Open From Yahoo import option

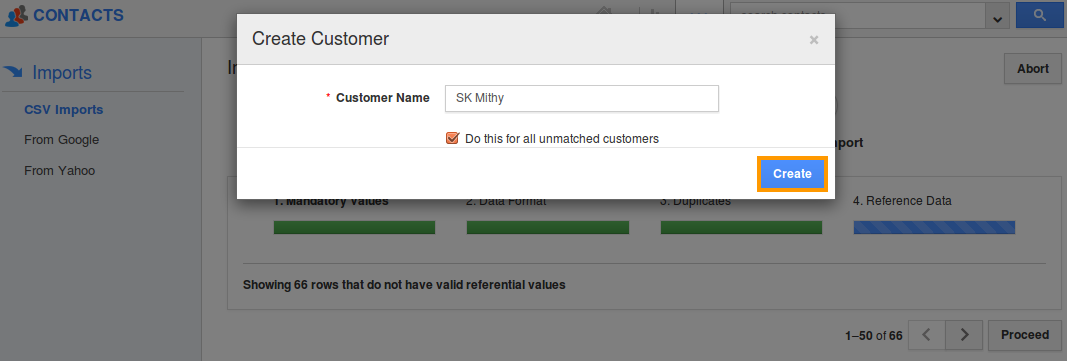(60, 171)
